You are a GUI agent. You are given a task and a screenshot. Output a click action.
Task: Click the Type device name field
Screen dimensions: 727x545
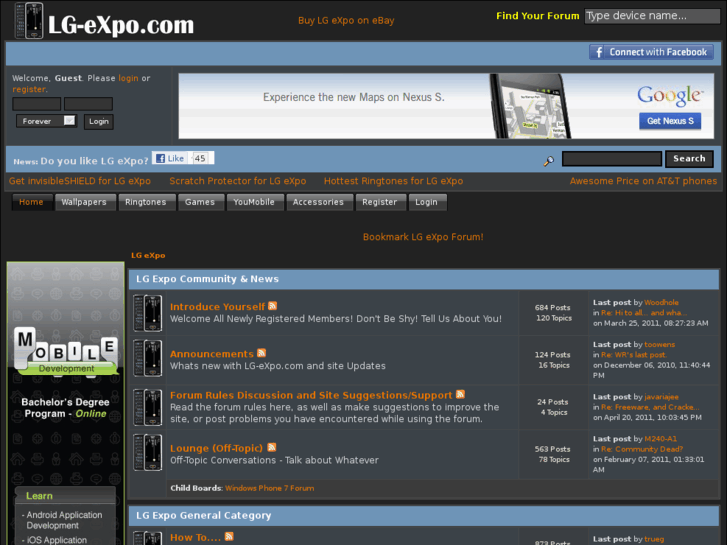pyautogui.click(x=652, y=16)
